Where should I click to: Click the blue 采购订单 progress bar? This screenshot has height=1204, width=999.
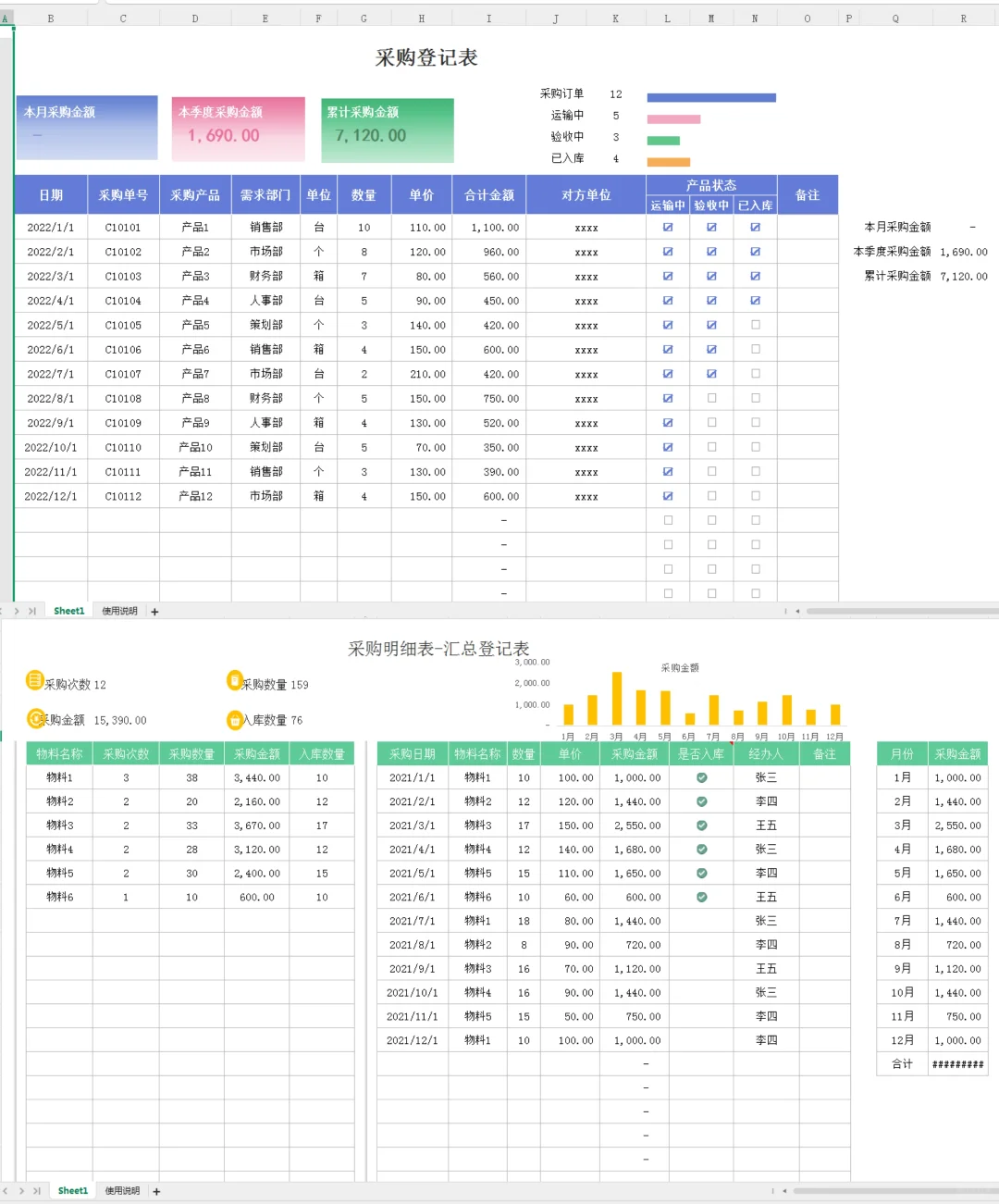click(712, 96)
